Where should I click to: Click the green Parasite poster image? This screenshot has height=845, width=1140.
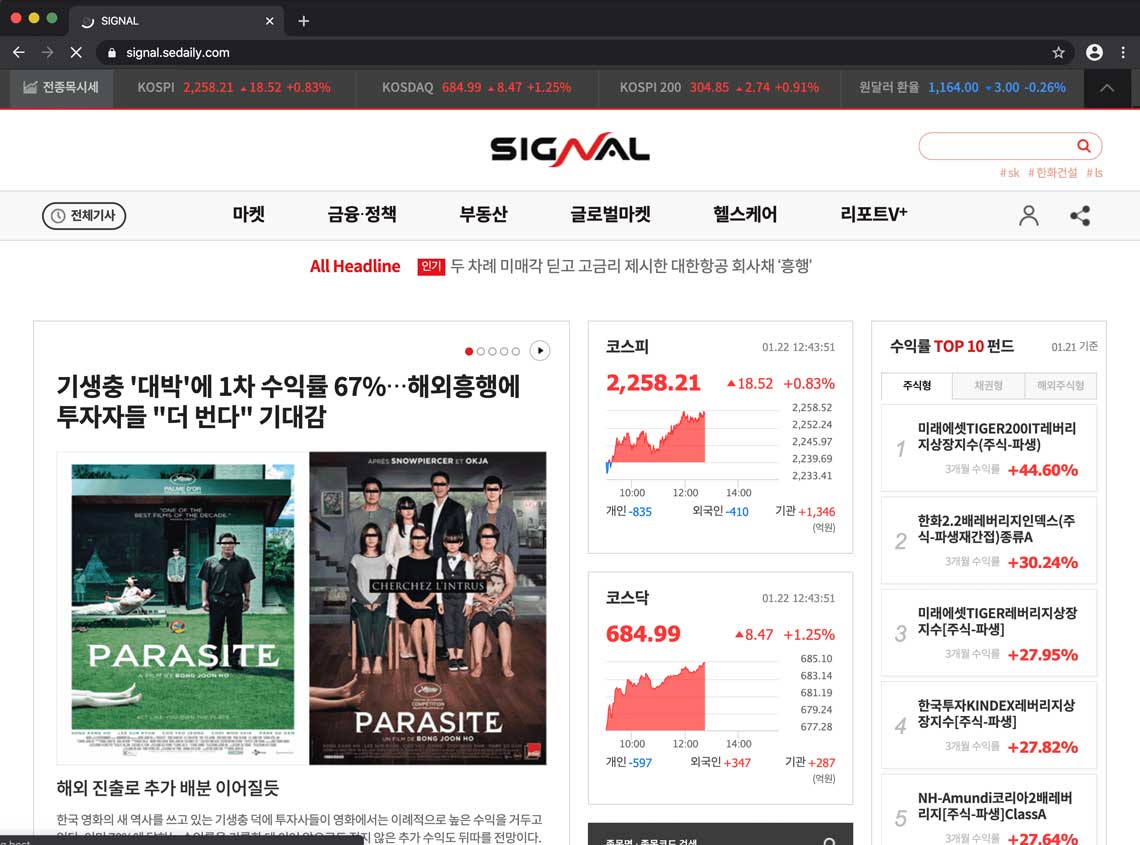[182, 609]
